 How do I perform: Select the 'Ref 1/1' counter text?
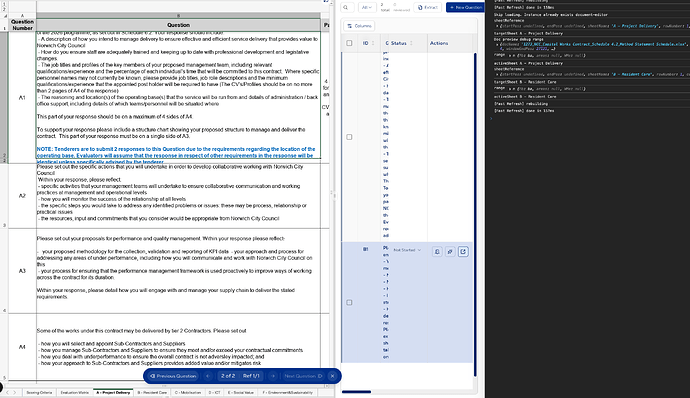tap(251, 376)
